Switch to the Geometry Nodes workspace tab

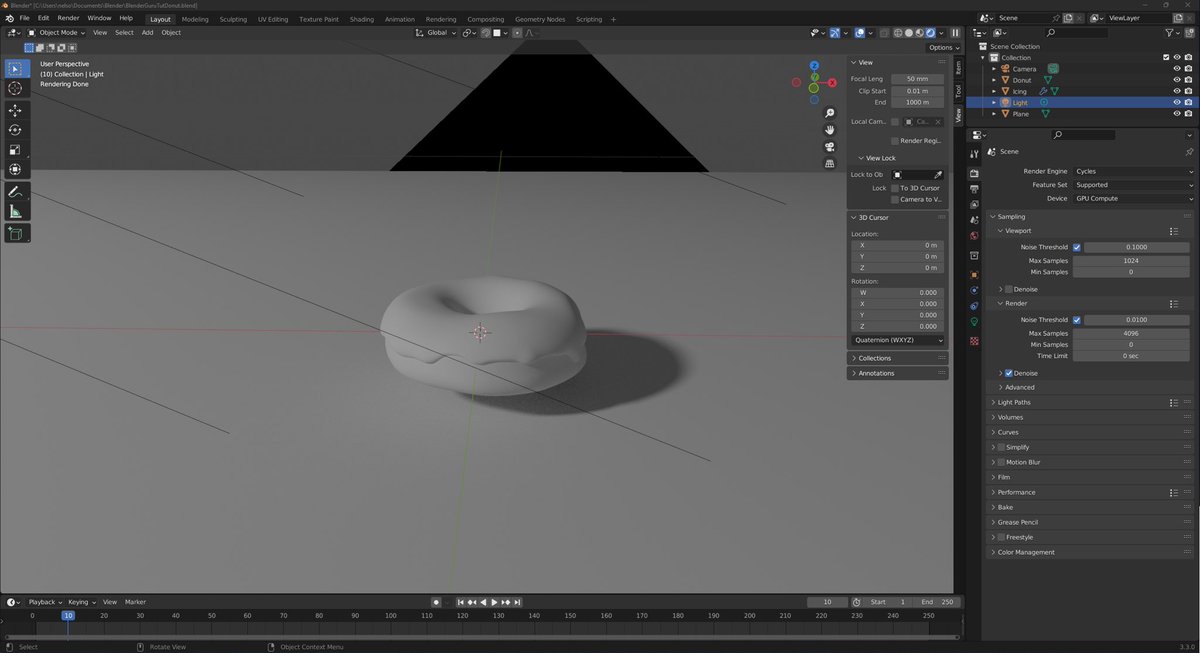(540, 19)
